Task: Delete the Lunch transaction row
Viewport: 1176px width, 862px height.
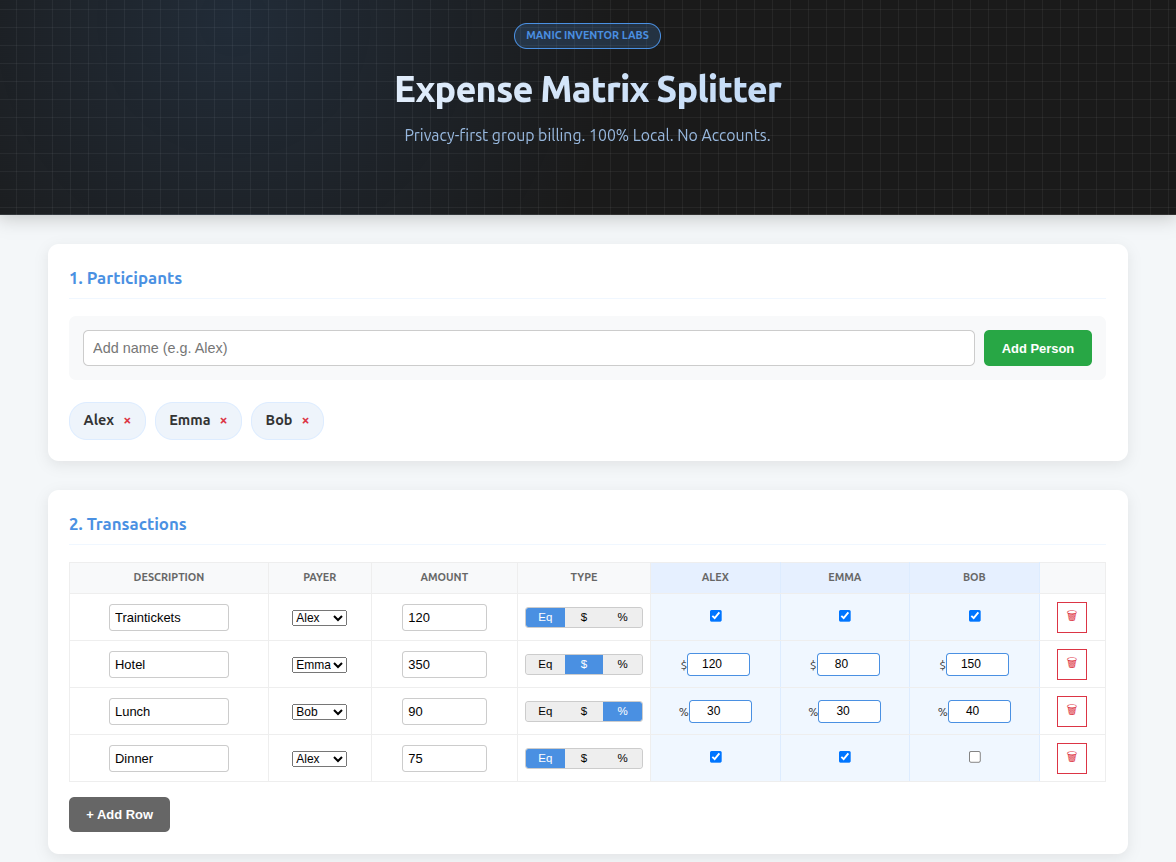Action: 1071,711
